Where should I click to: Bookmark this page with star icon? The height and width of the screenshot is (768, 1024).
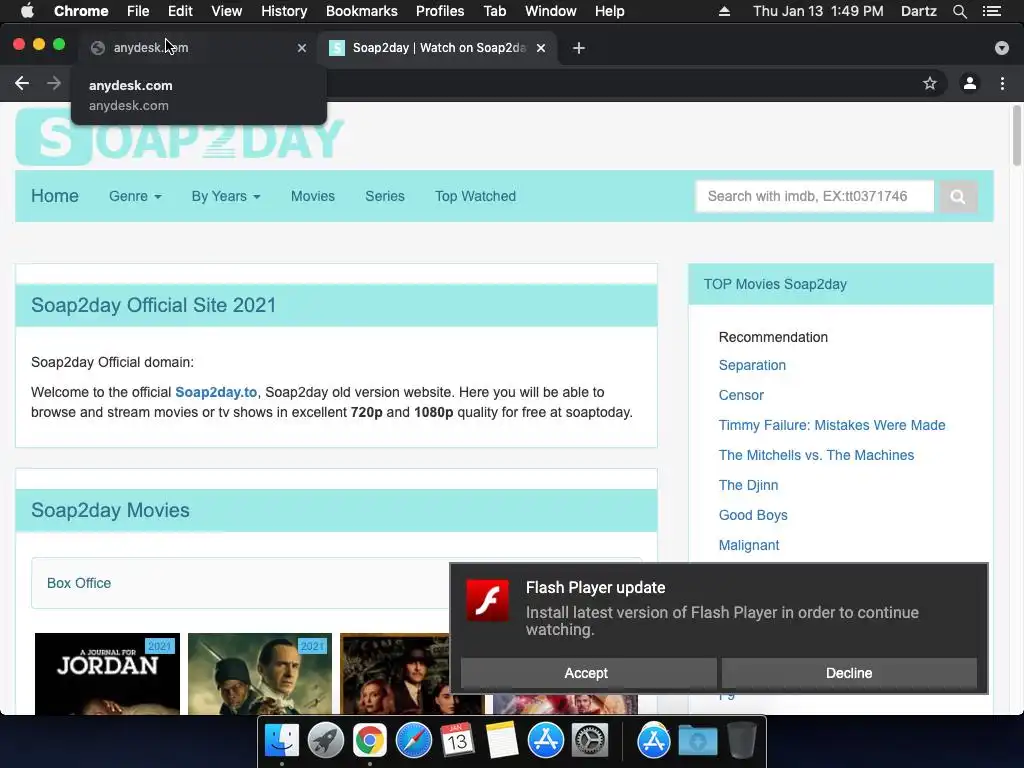(x=929, y=83)
